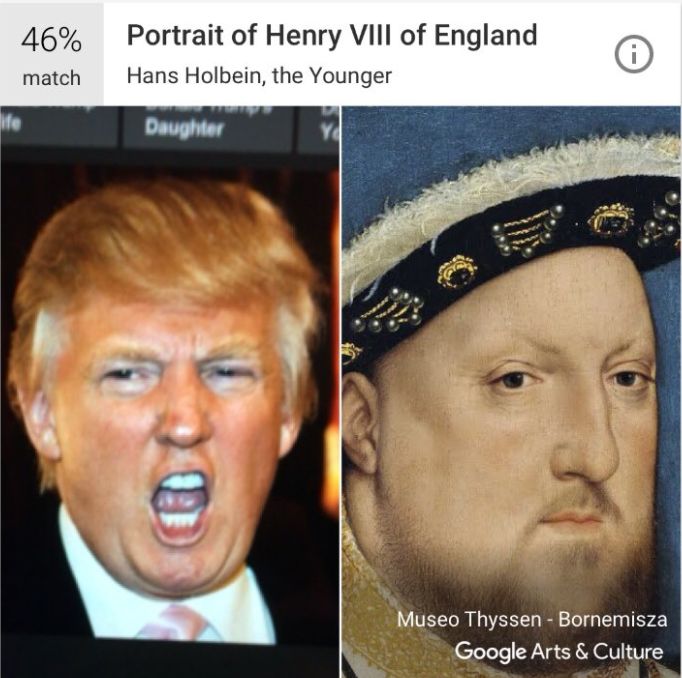
Task: Tap the 46% match score badge
Action: (52, 54)
